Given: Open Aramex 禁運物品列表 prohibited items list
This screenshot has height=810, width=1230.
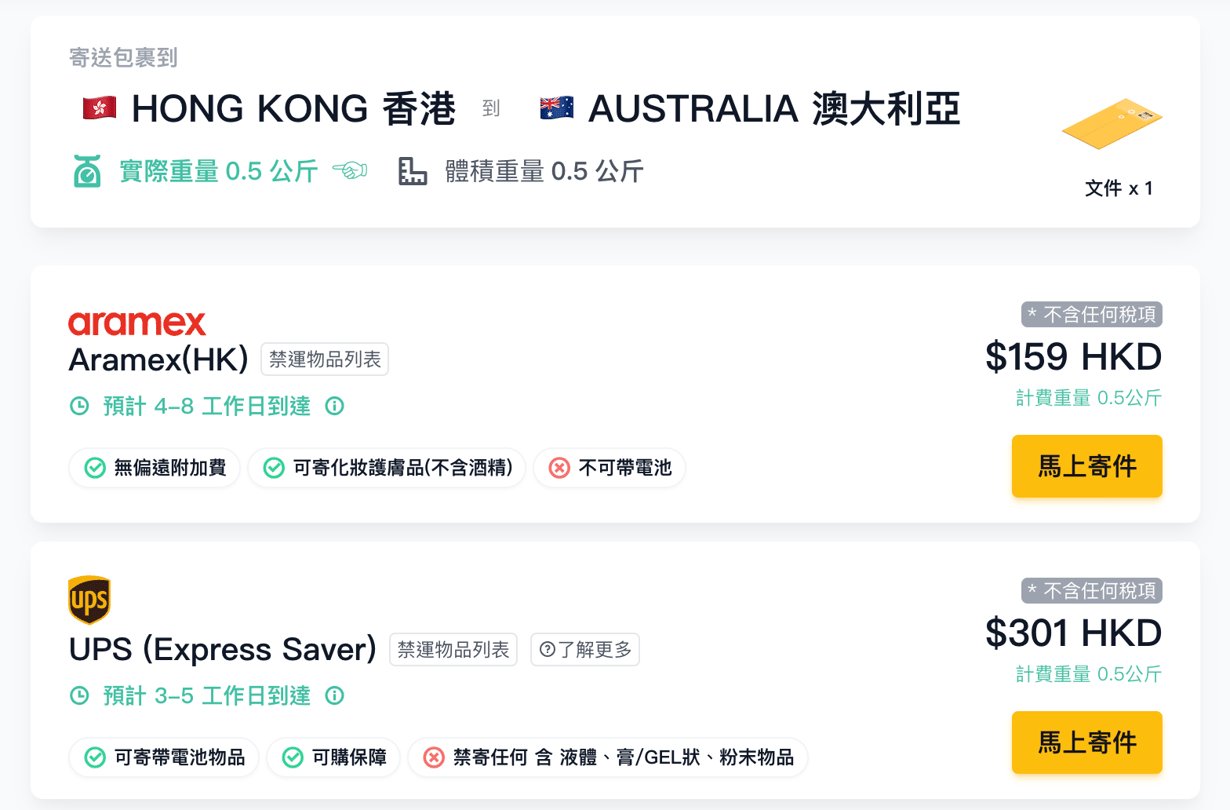Looking at the screenshot, I should tap(325, 359).
